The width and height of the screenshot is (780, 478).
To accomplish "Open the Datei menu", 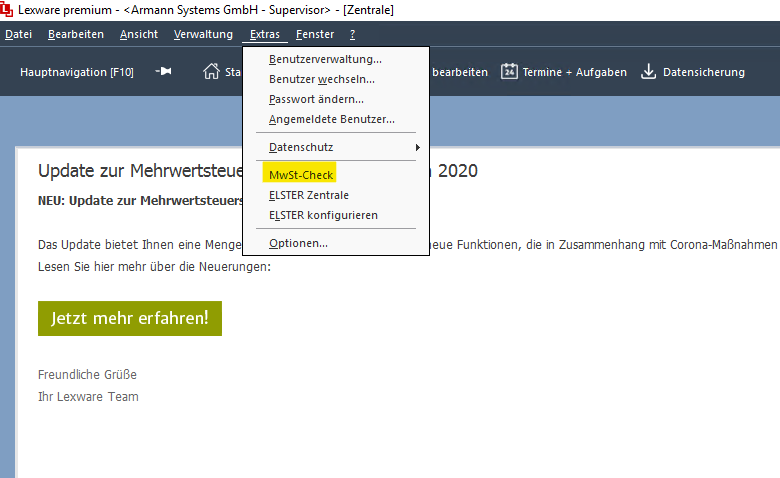I will coord(18,34).
